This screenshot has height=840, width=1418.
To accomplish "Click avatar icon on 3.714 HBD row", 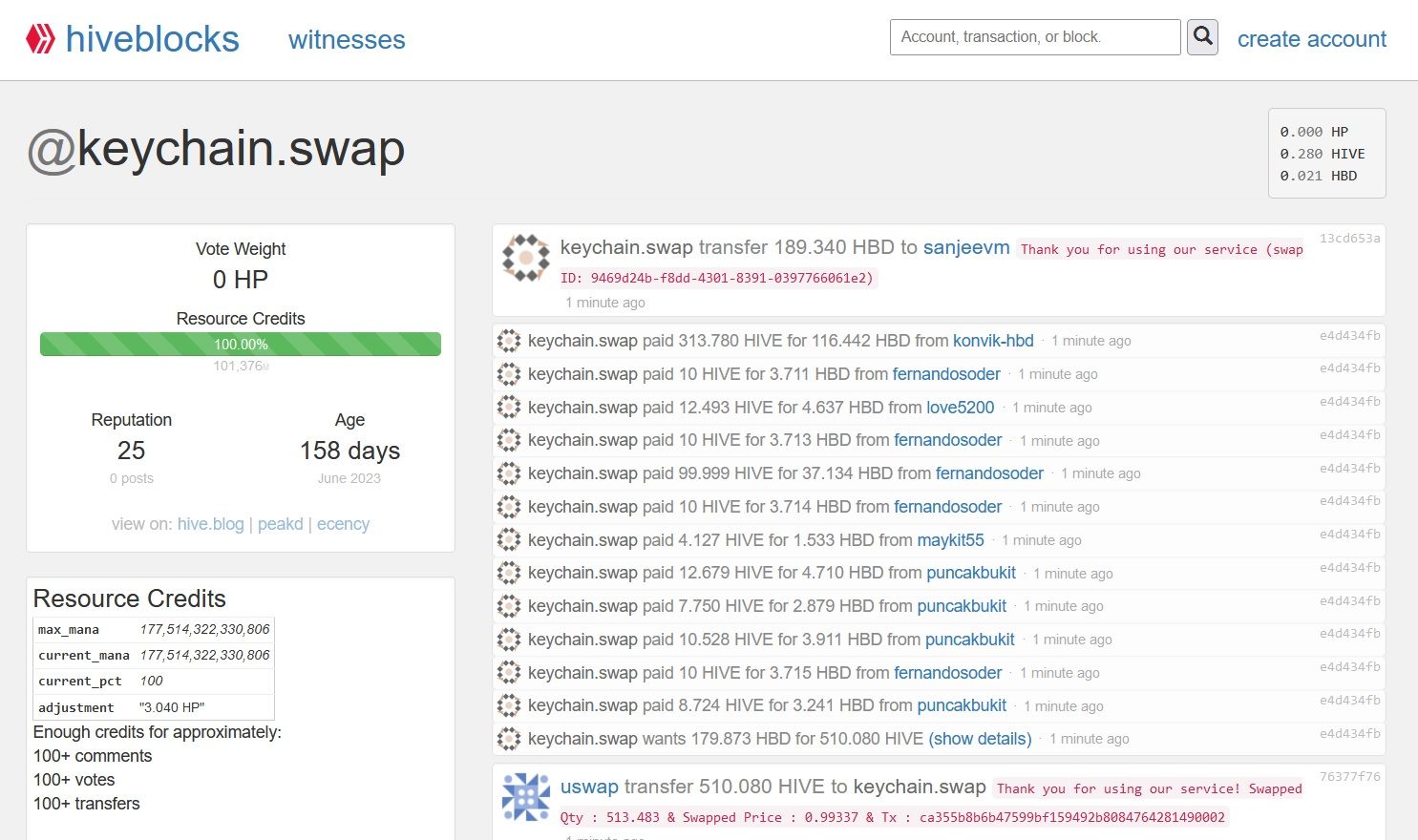I will point(509,507).
